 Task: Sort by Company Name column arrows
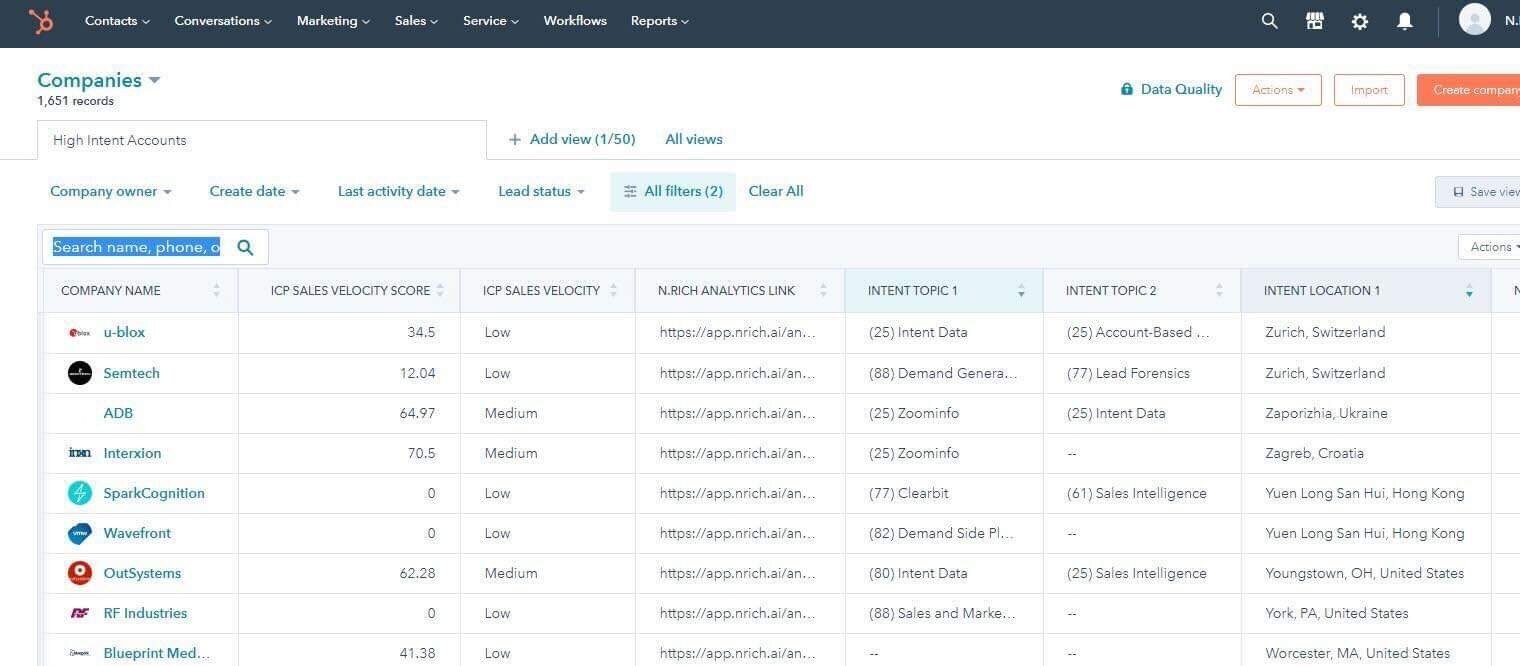(x=217, y=291)
